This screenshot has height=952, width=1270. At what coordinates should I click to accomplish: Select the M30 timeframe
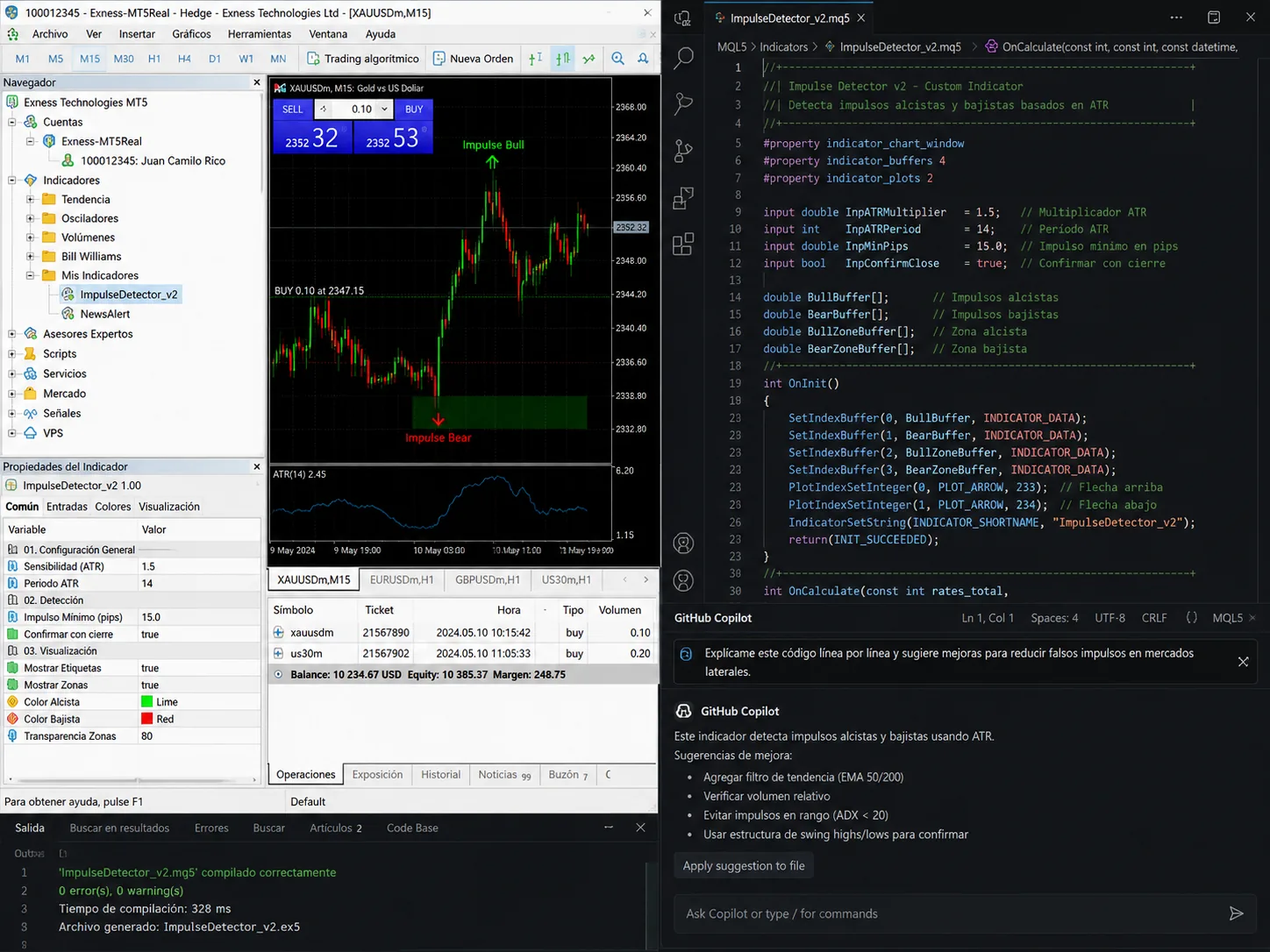pos(124,59)
